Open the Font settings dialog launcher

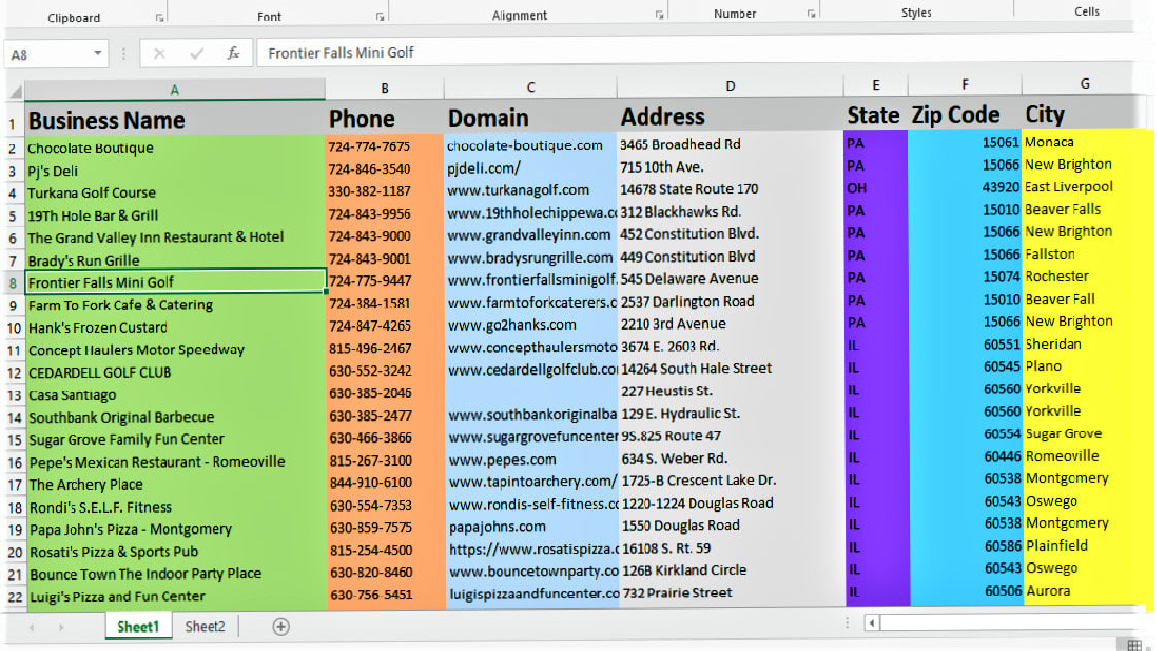tap(380, 18)
